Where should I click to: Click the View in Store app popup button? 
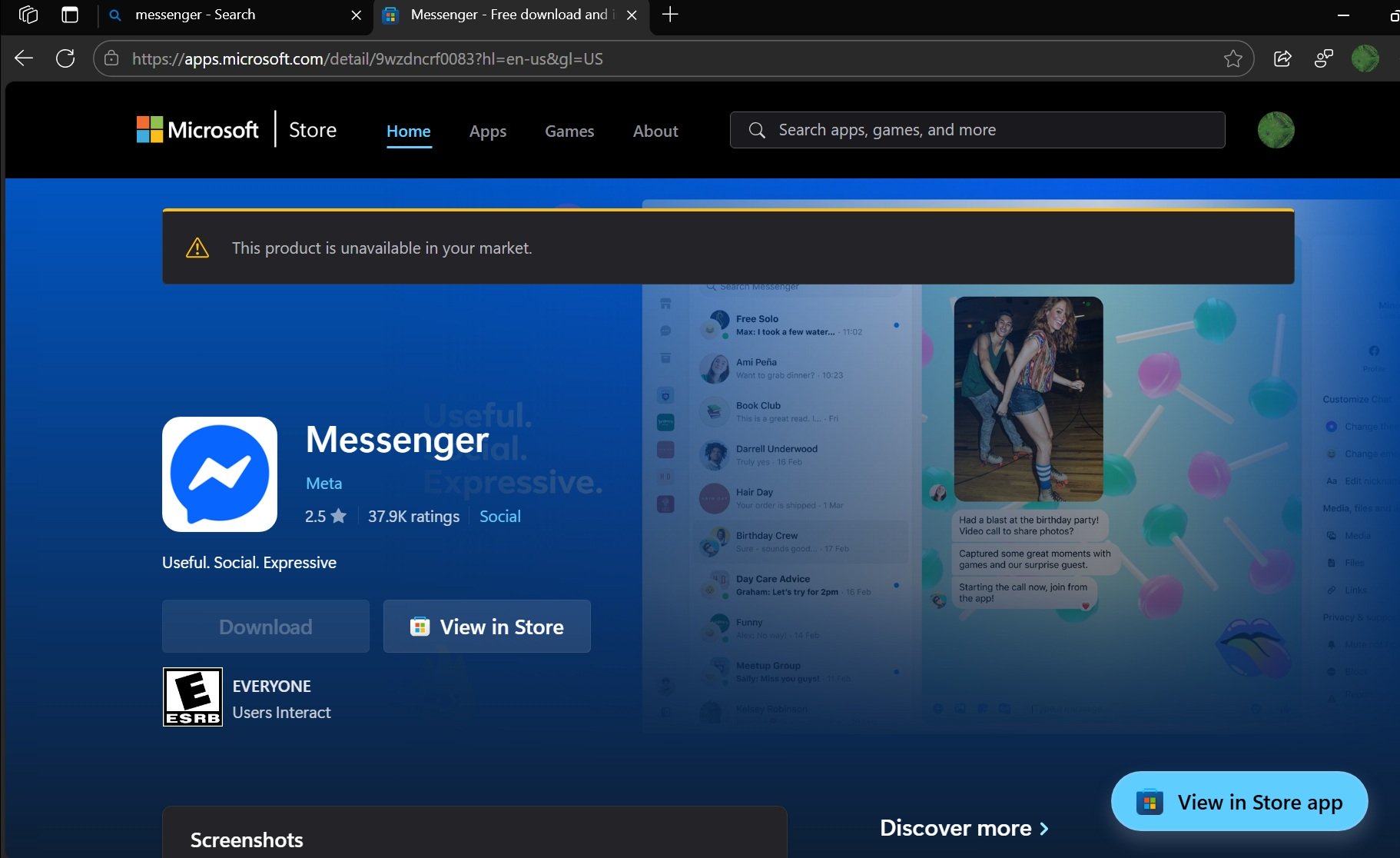1239,801
